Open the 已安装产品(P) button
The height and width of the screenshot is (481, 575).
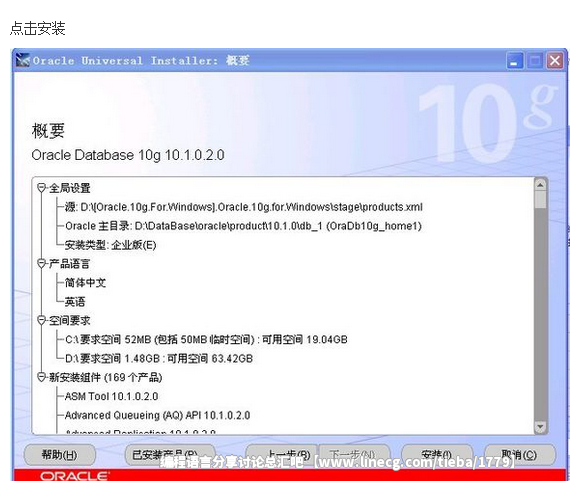(169, 455)
